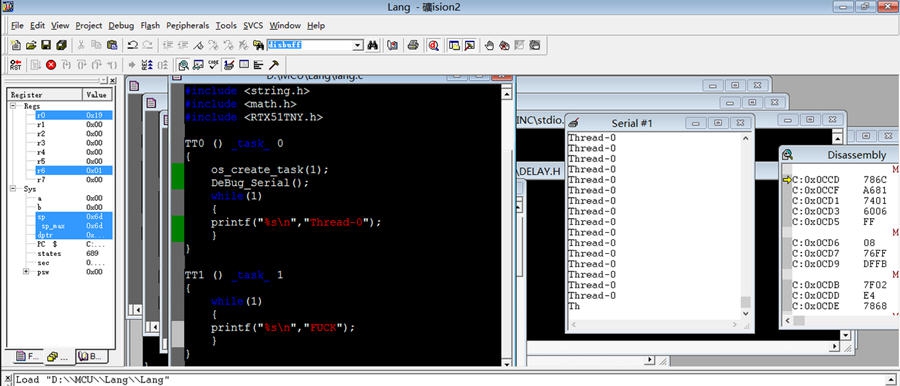
Task: Open the Debug menu
Action: click(121, 26)
